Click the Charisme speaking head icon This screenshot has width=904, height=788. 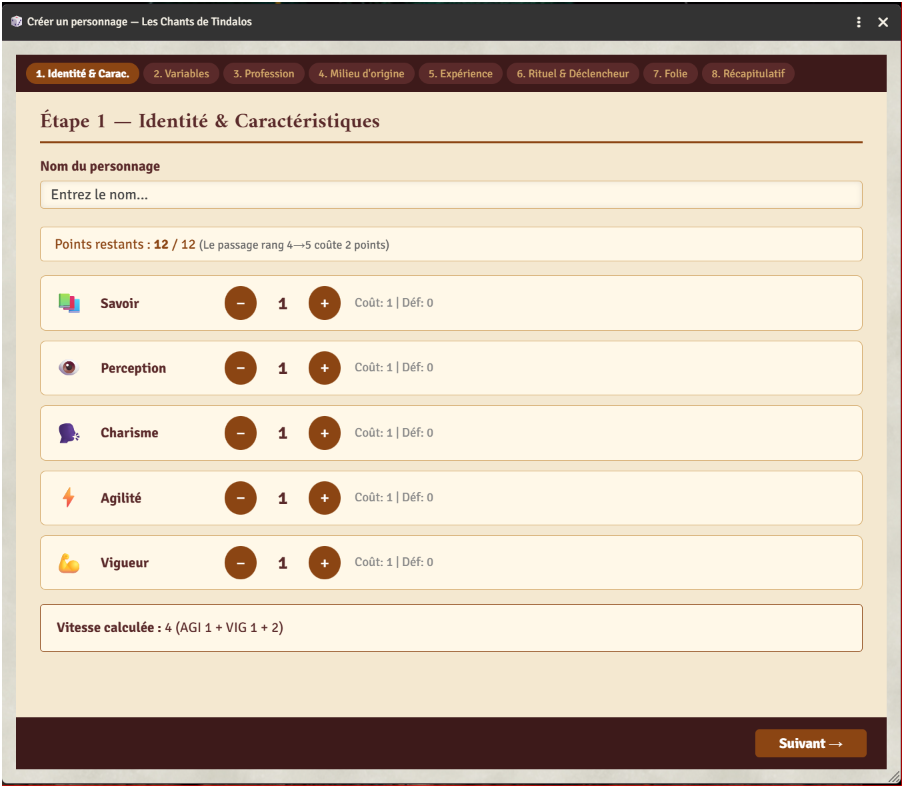click(x=69, y=433)
